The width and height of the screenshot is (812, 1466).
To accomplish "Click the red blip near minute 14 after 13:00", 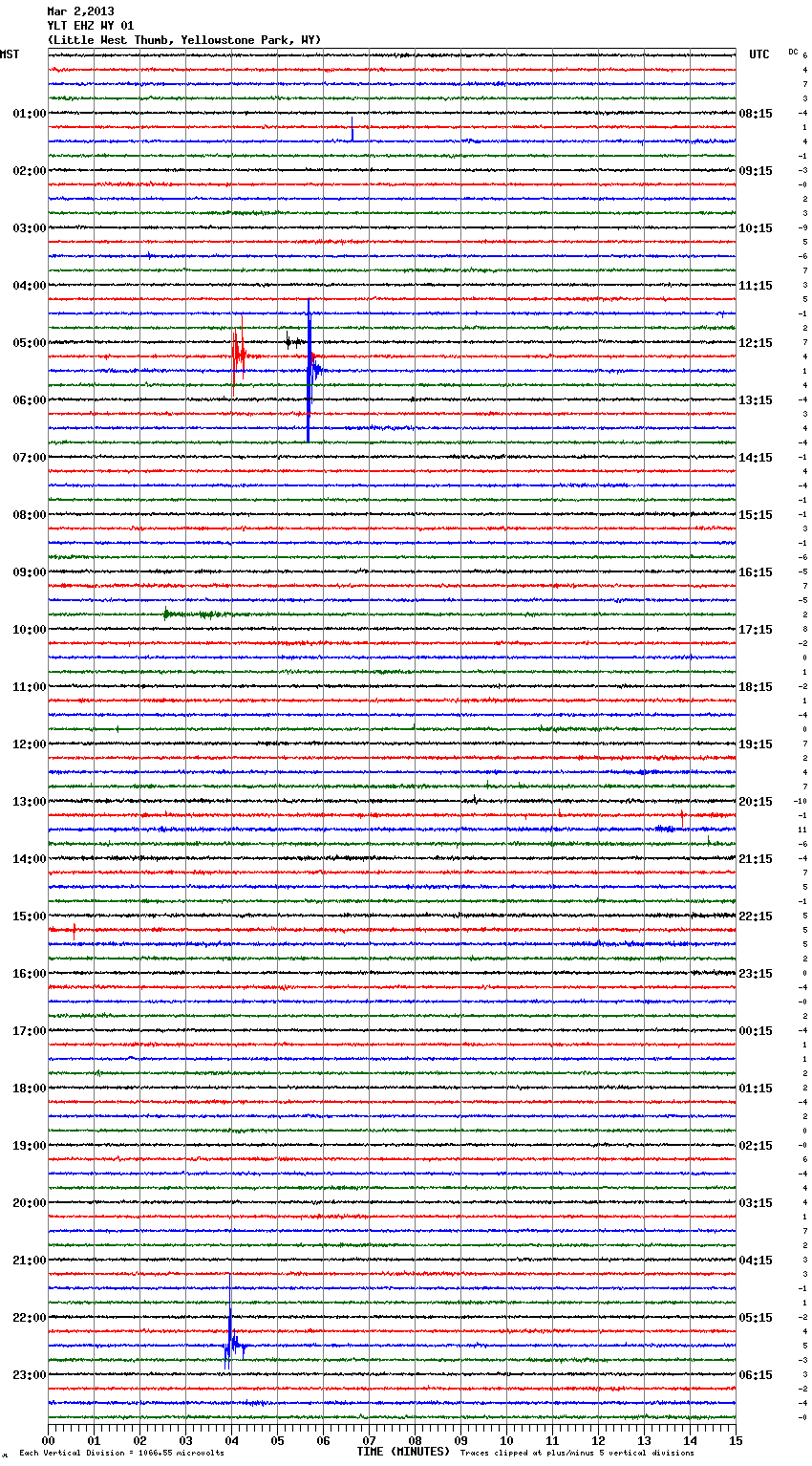I will pyautogui.click(x=682, y=817).
